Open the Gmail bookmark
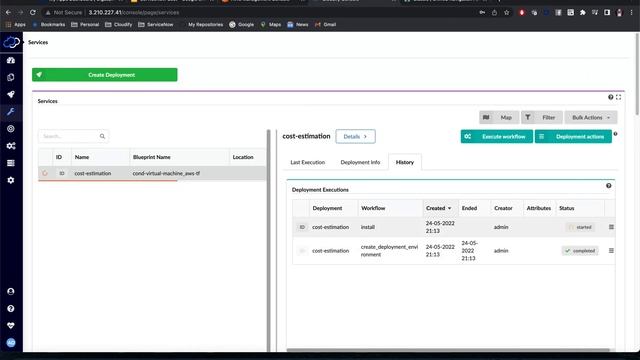The width and height of the screenshot is (640, 360). tap(325, 24)
